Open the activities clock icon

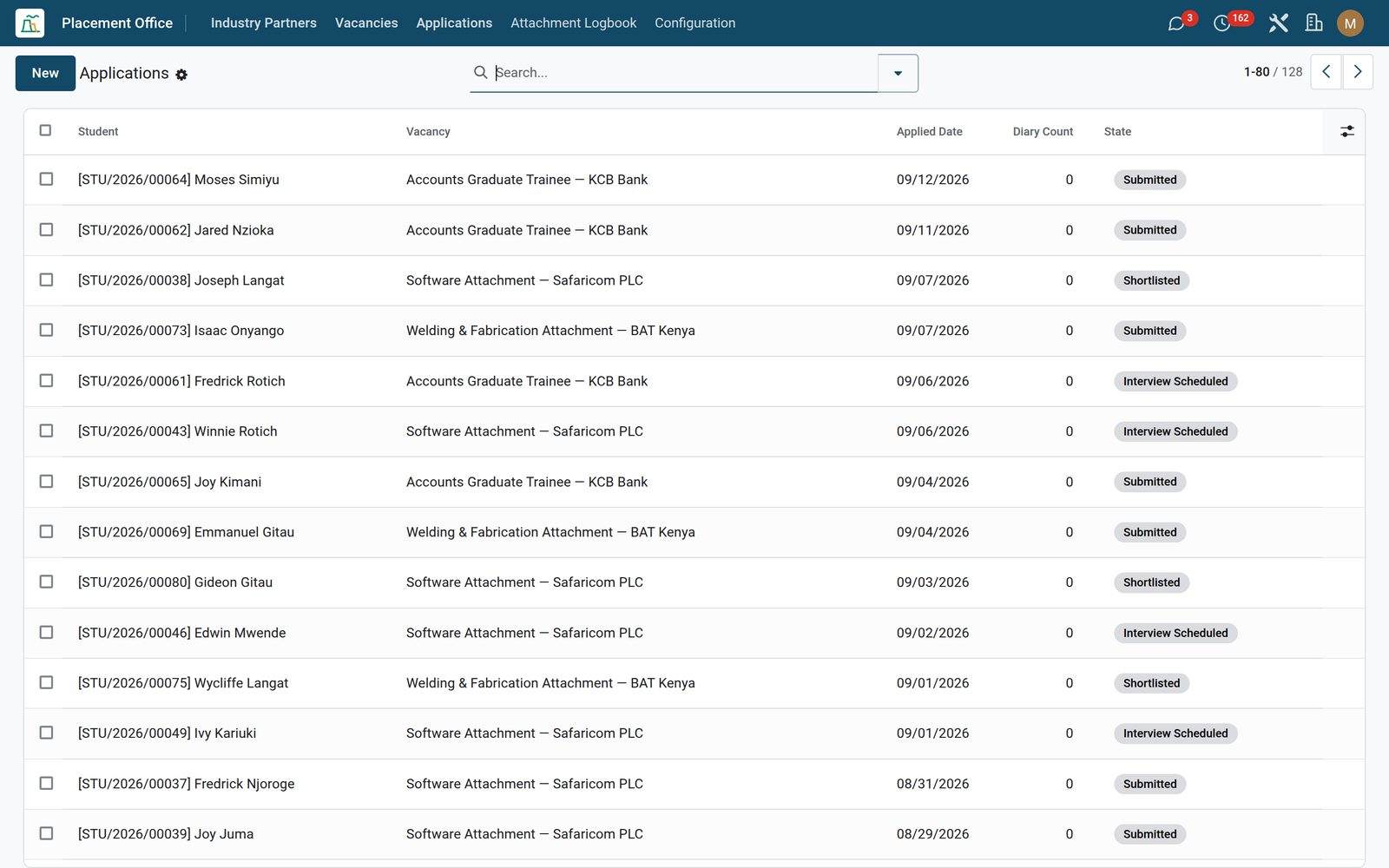coord(1221,23)
